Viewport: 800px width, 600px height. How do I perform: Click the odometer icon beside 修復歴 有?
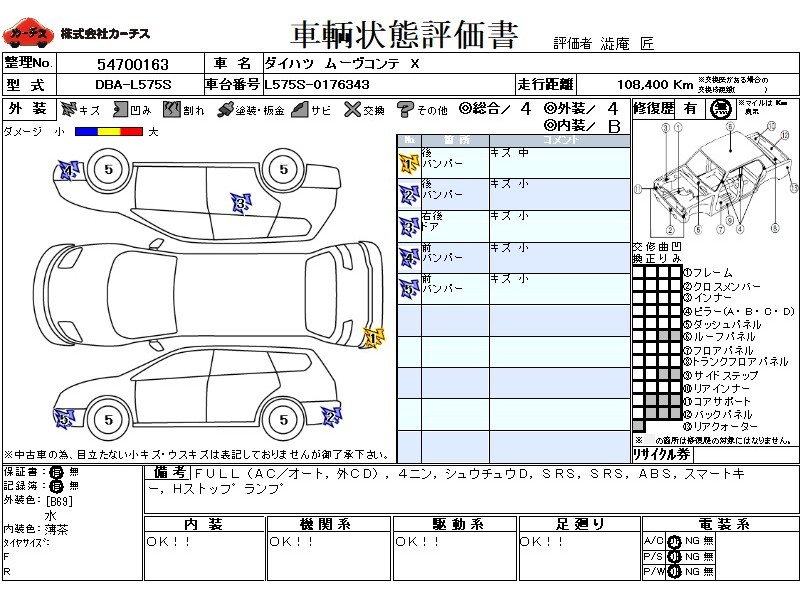pos(720,109)
